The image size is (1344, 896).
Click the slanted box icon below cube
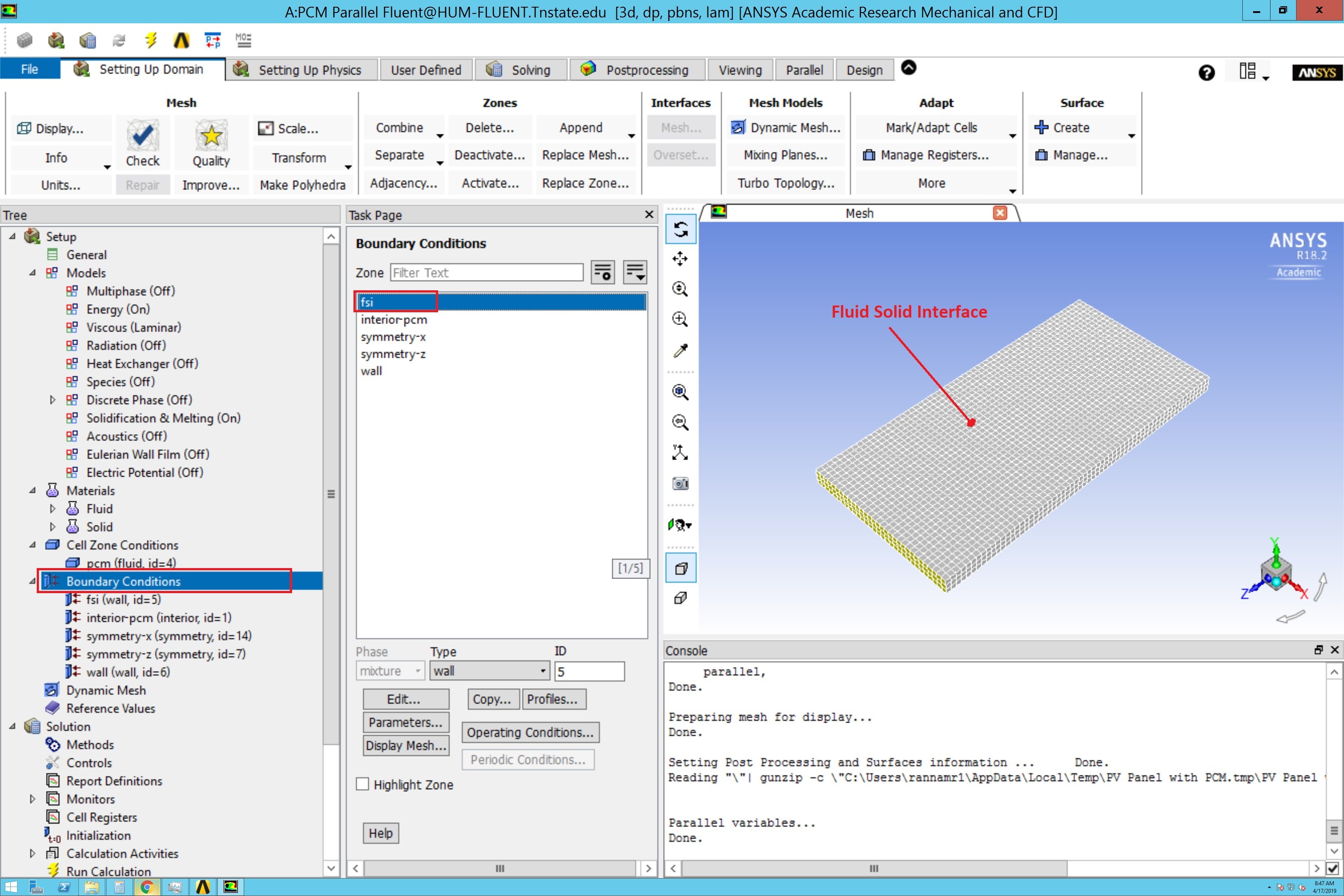tap(680, 598)
